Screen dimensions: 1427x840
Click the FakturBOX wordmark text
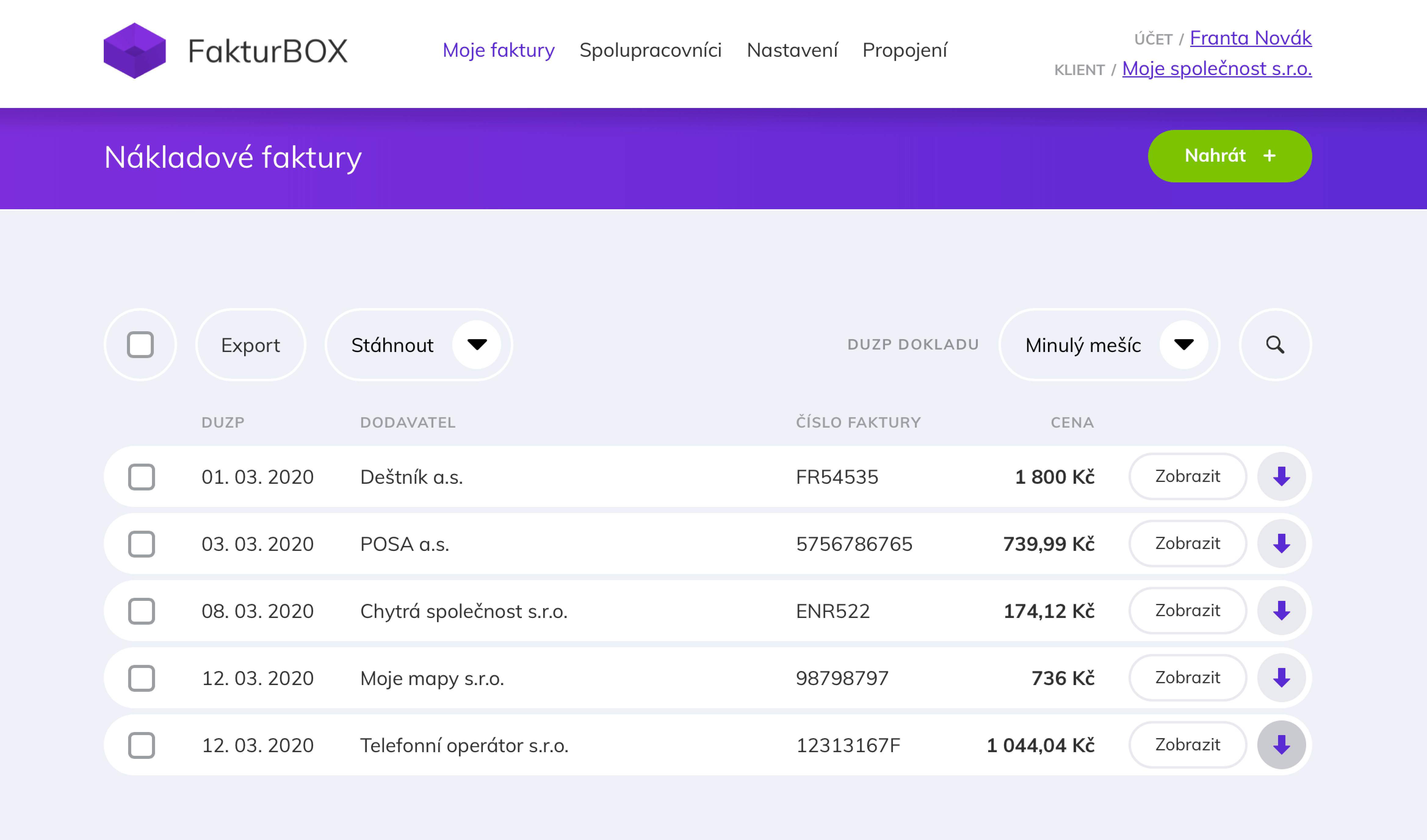tap(268, 51)
